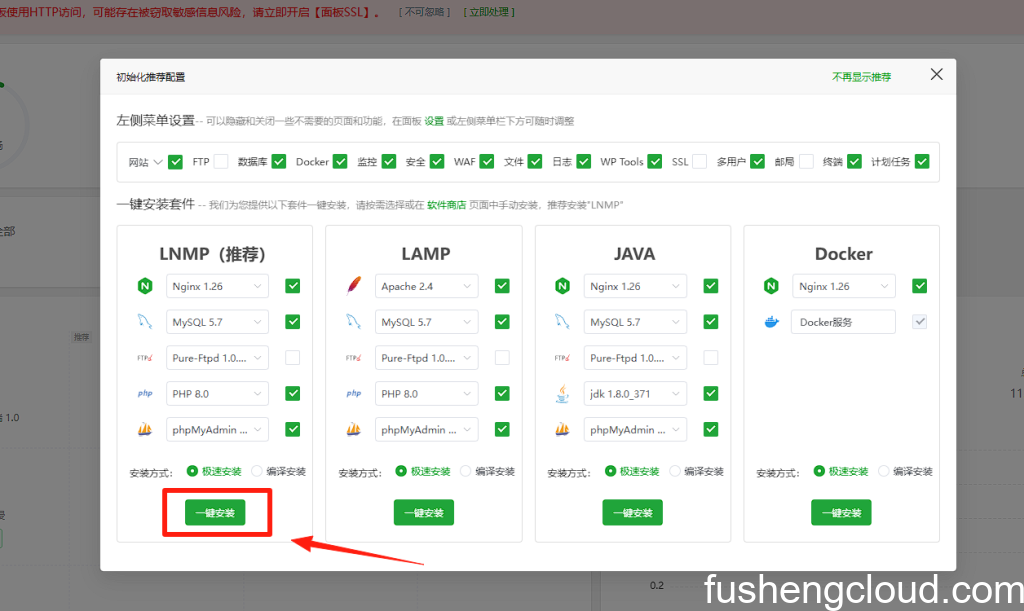This screenshot has height=611, width=1024.
Task: Toggle the 计划任务 menu checkbox
Action: click(922, 162)
